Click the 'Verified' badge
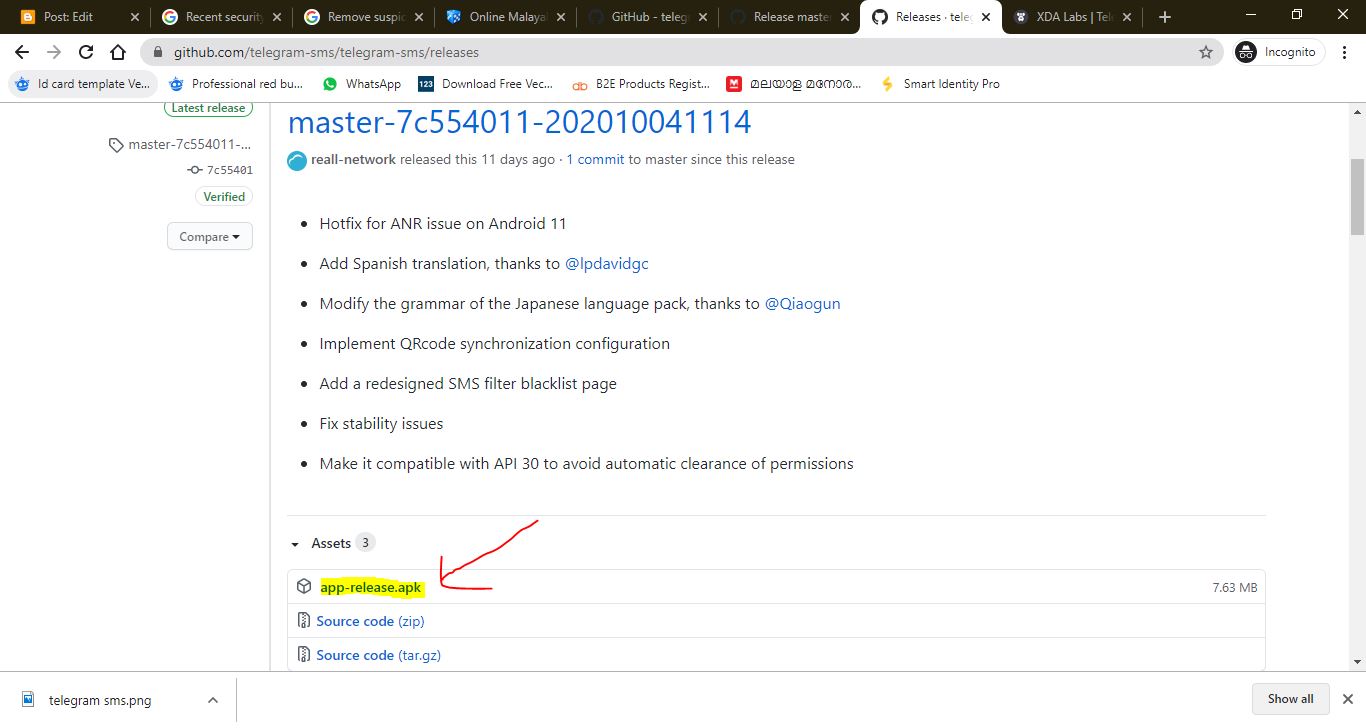The height and width of the screenshot is (728, 1366). pos(224,197)
